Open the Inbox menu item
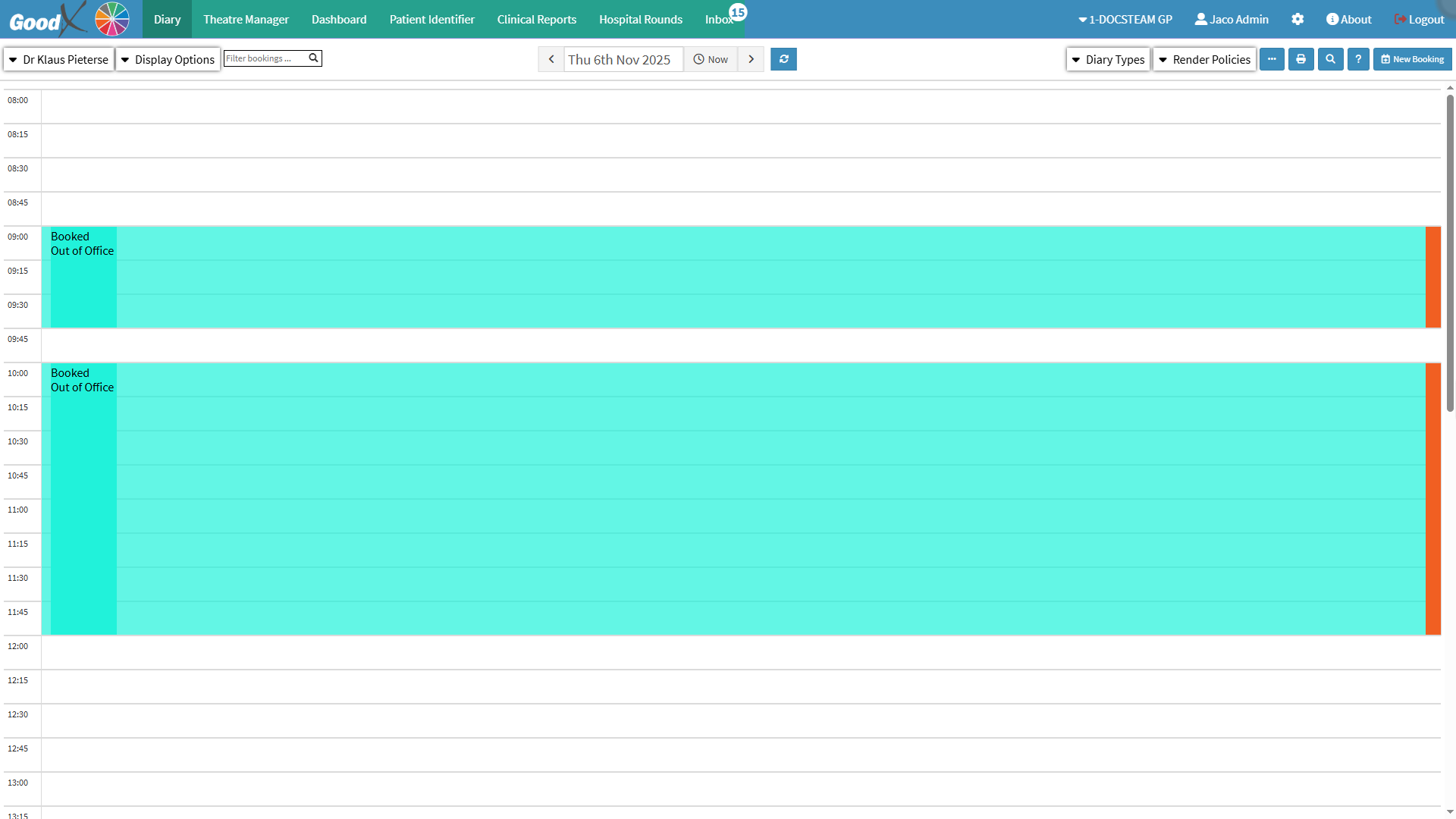The image size is (1456, 819). [719, 20]
